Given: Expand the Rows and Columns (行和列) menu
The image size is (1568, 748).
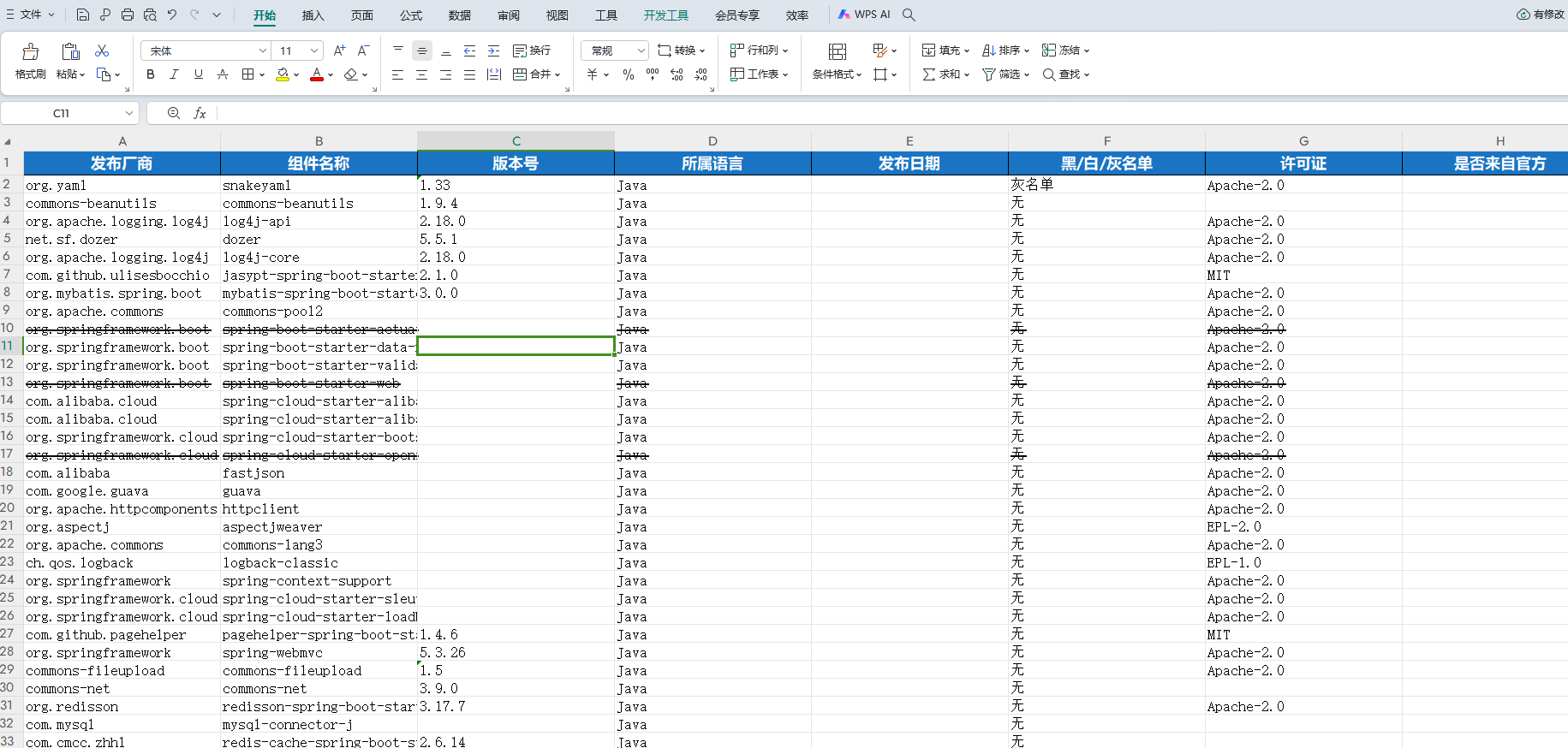Looking at the screenshot, I should click(759, 50).
